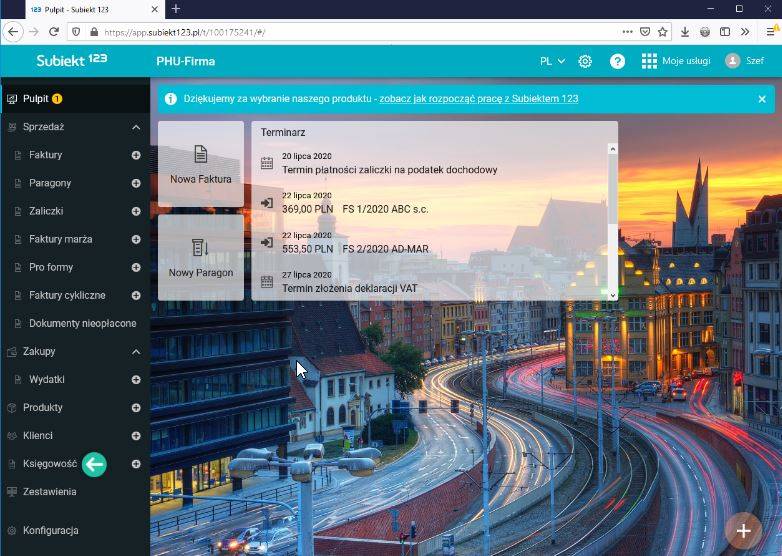Open Zaliczki in sidebar
The width and height of the screenshot is (782, 556).
(46, 211)
